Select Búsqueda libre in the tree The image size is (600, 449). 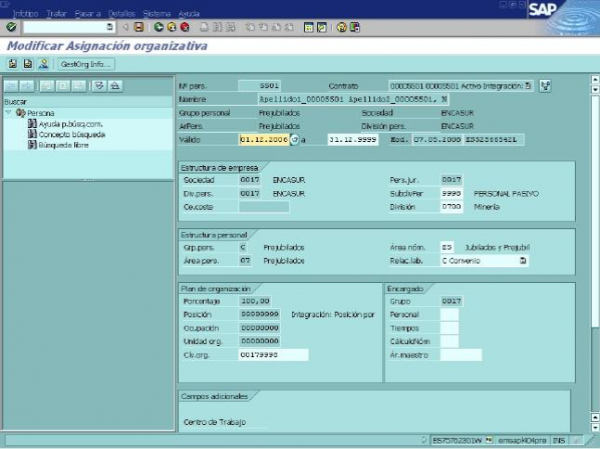[64, 145]
